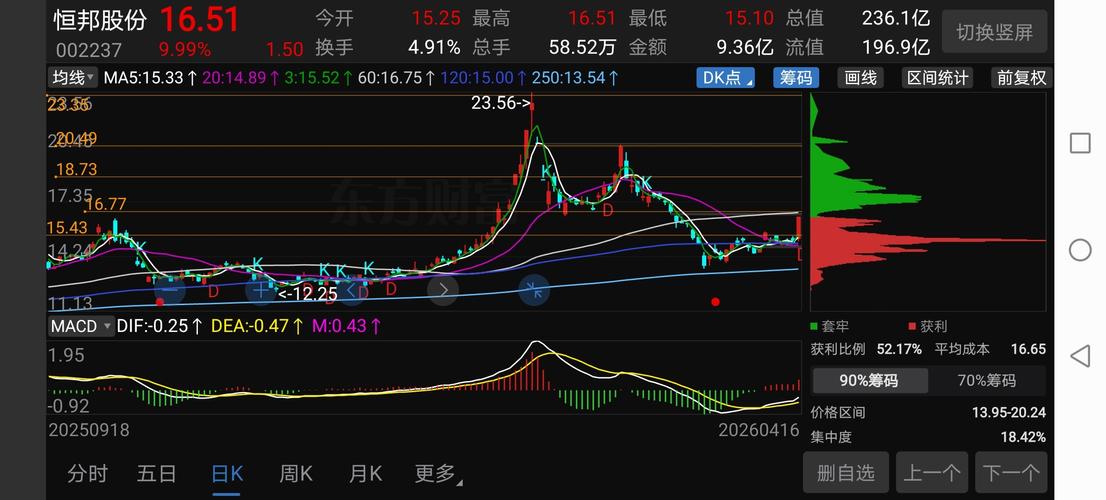Tap the zoom-out minus icon on the chart
The height and width of the screenshot is (500, 1106).
point(169,289)
